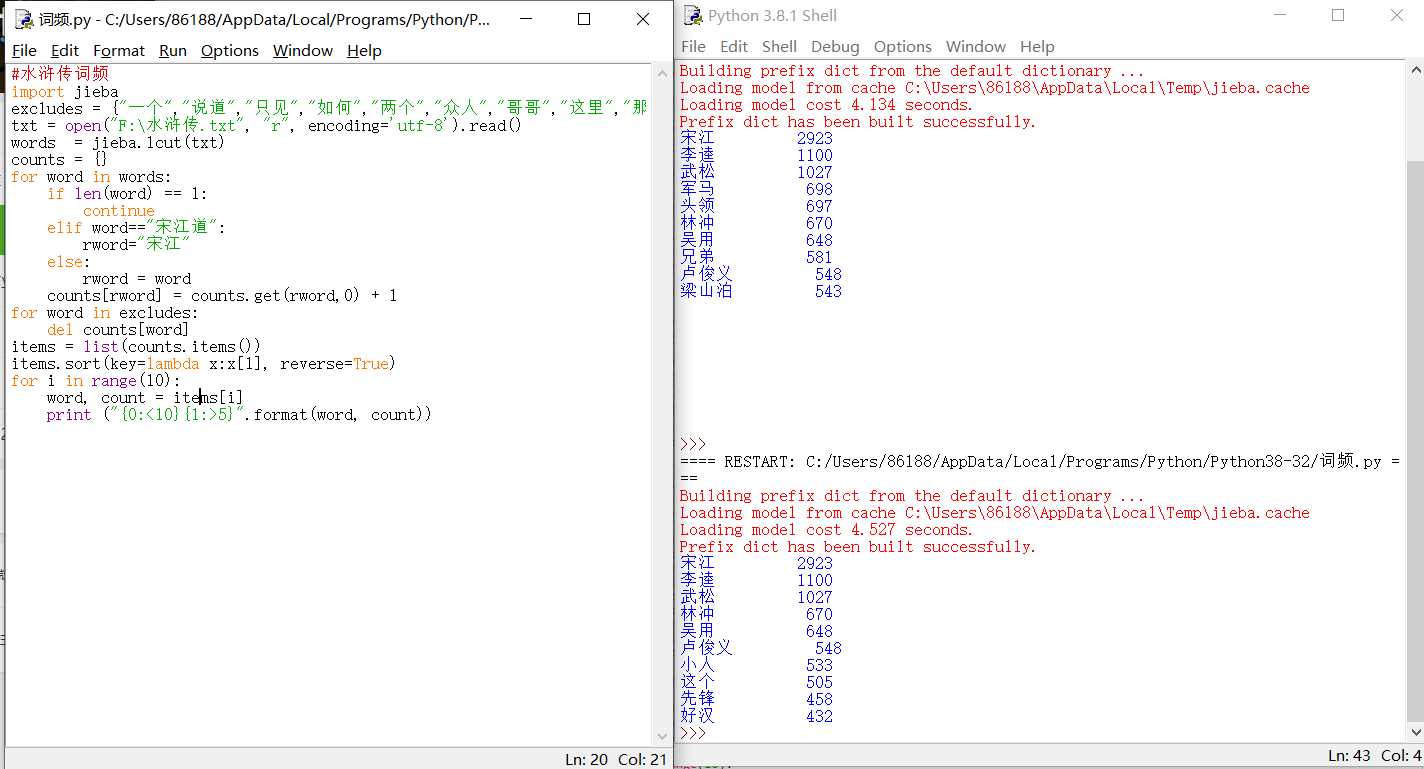
Task: Click the first 'Building prefix dict' line in Shell
Action: coord(912,70)
